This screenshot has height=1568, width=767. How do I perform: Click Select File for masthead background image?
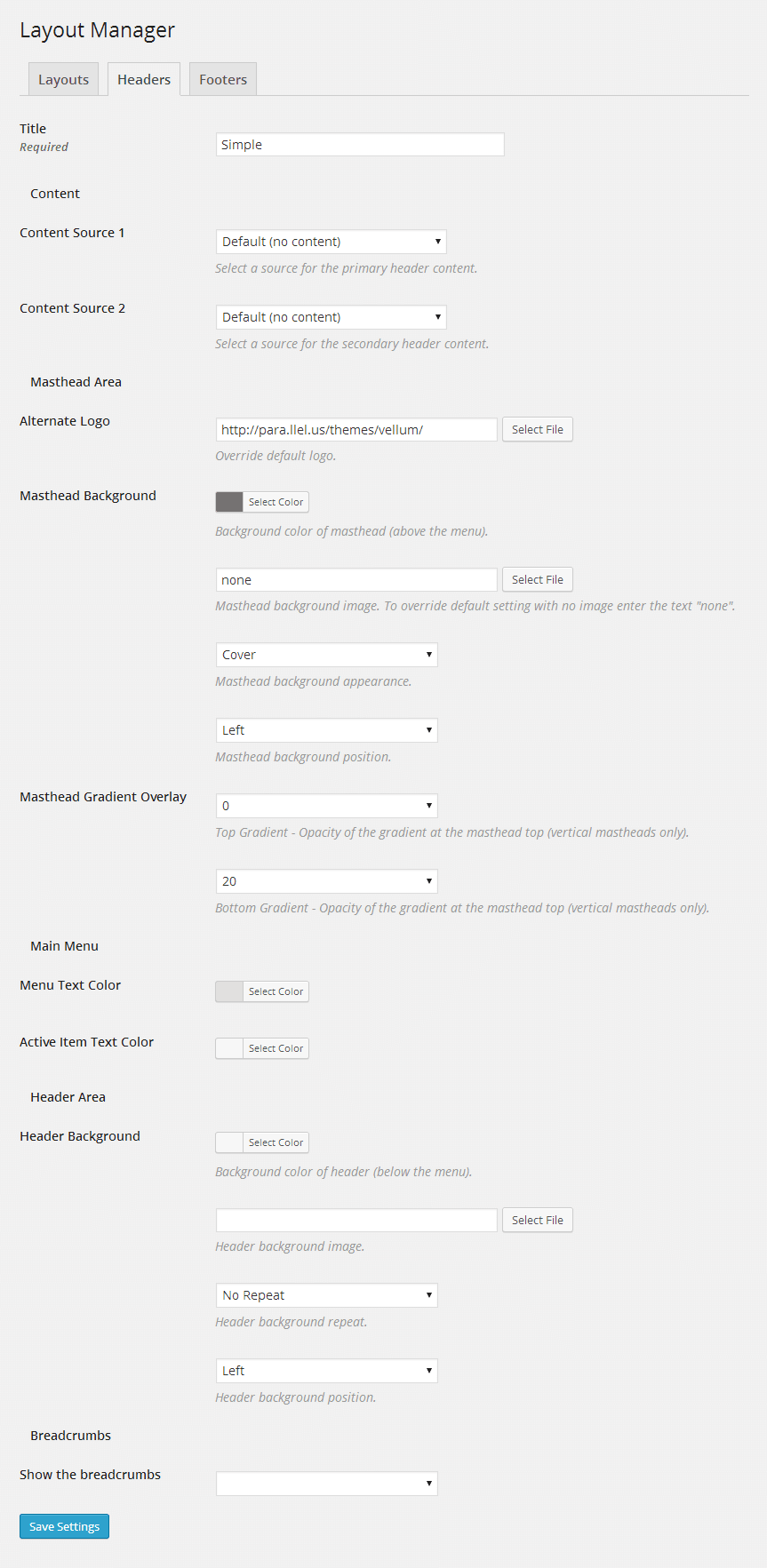pos(537,580)
